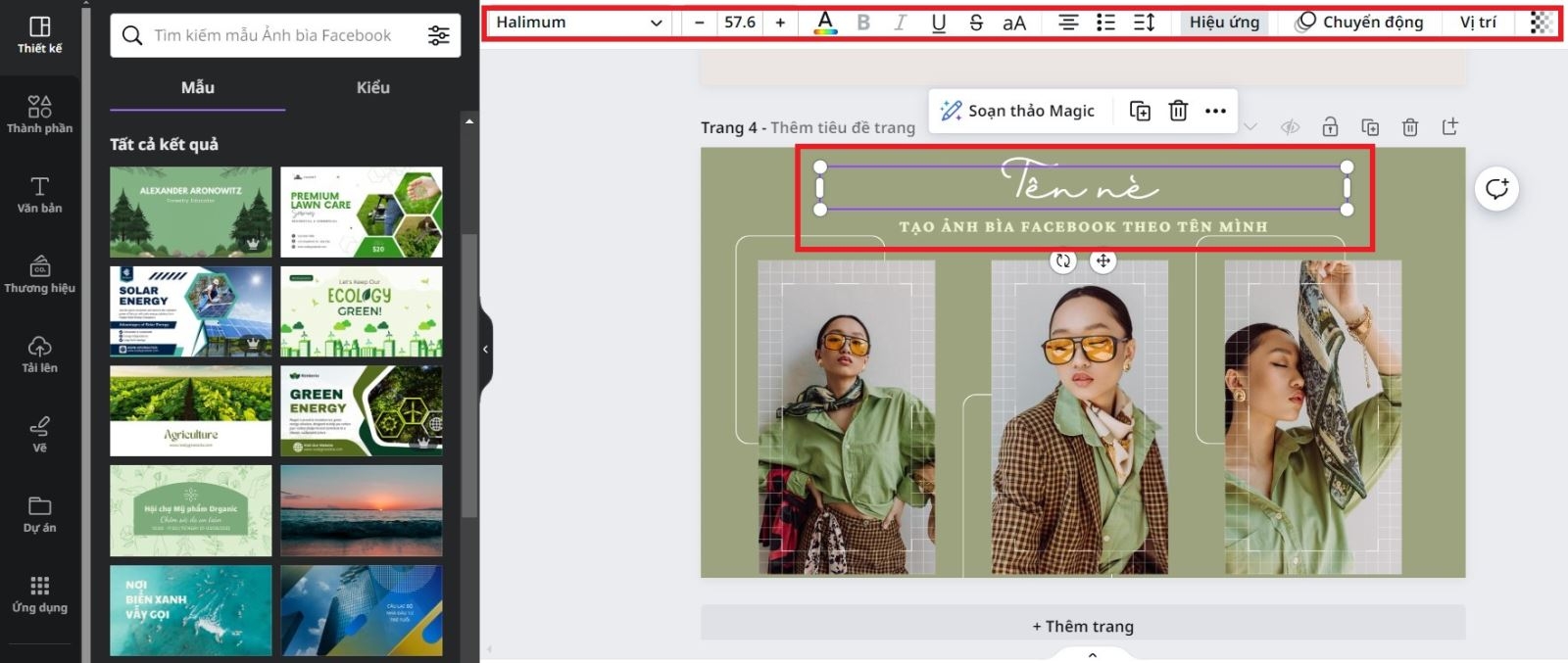
Task: Open Hiệu ứng effects button
Action: pos(1224,23)
